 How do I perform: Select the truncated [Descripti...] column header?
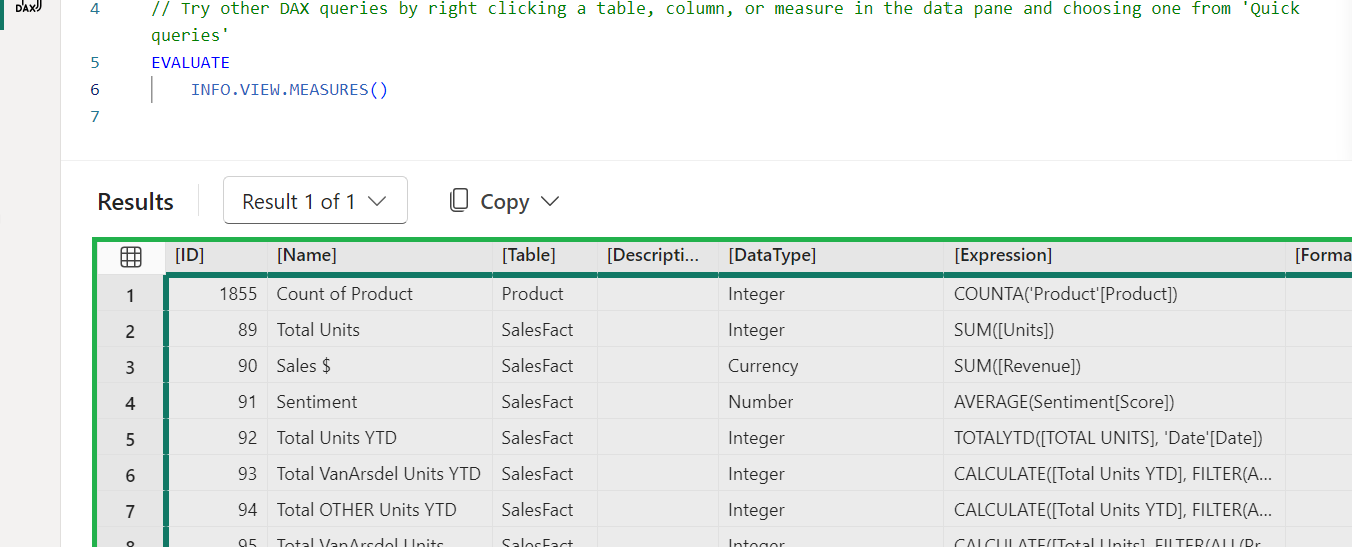click(x=656, y=255)
